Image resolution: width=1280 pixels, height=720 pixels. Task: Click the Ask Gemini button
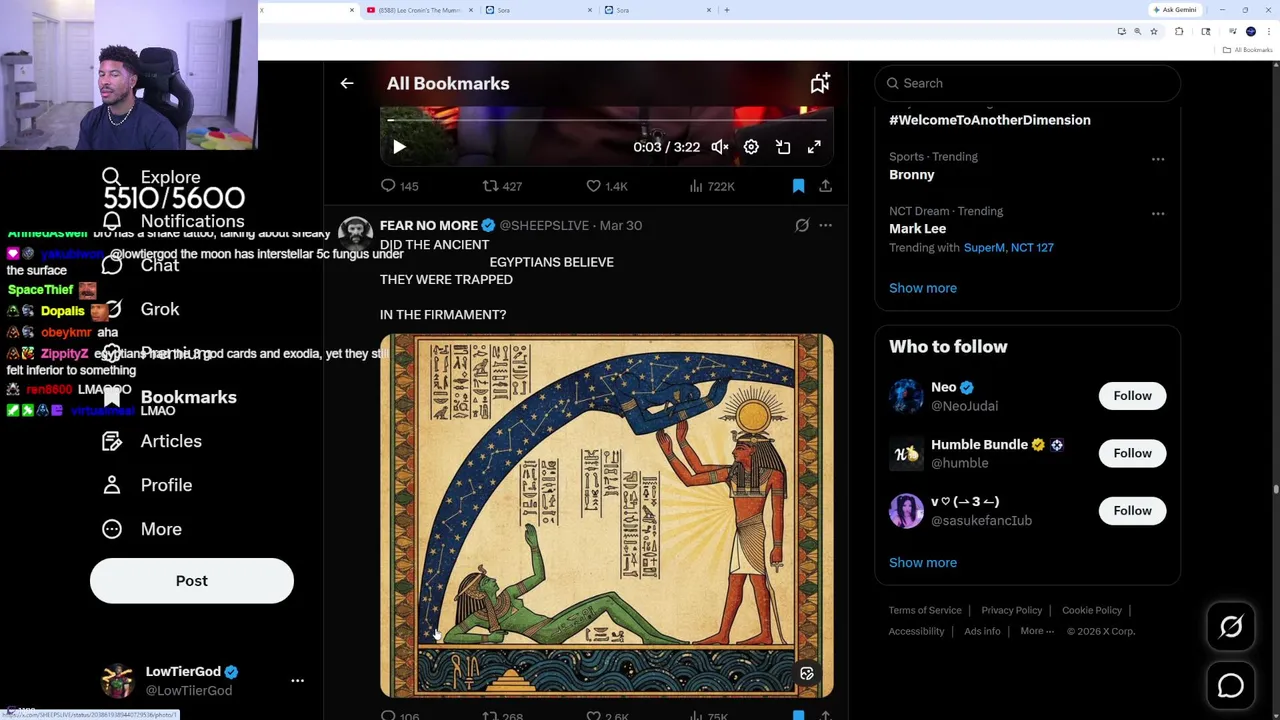coord(1175,10)
